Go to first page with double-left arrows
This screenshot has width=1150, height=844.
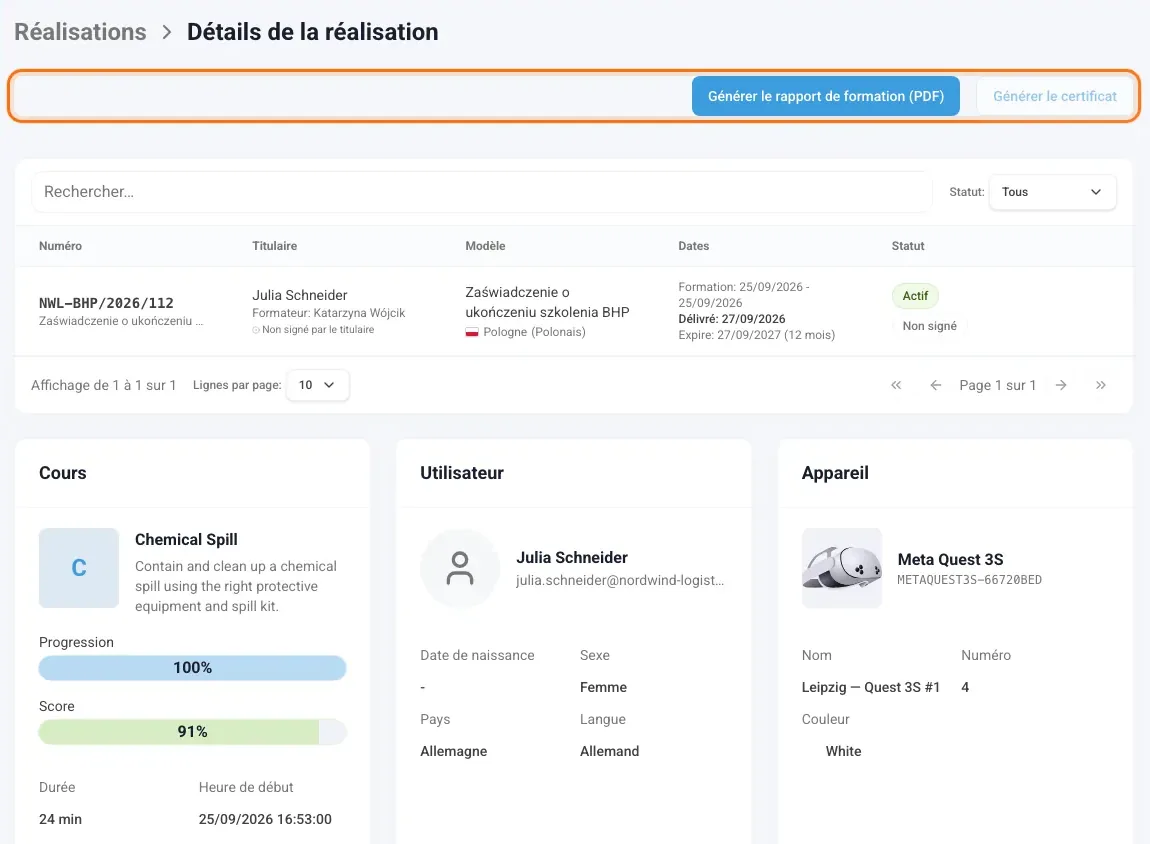[x=896, y=385]
